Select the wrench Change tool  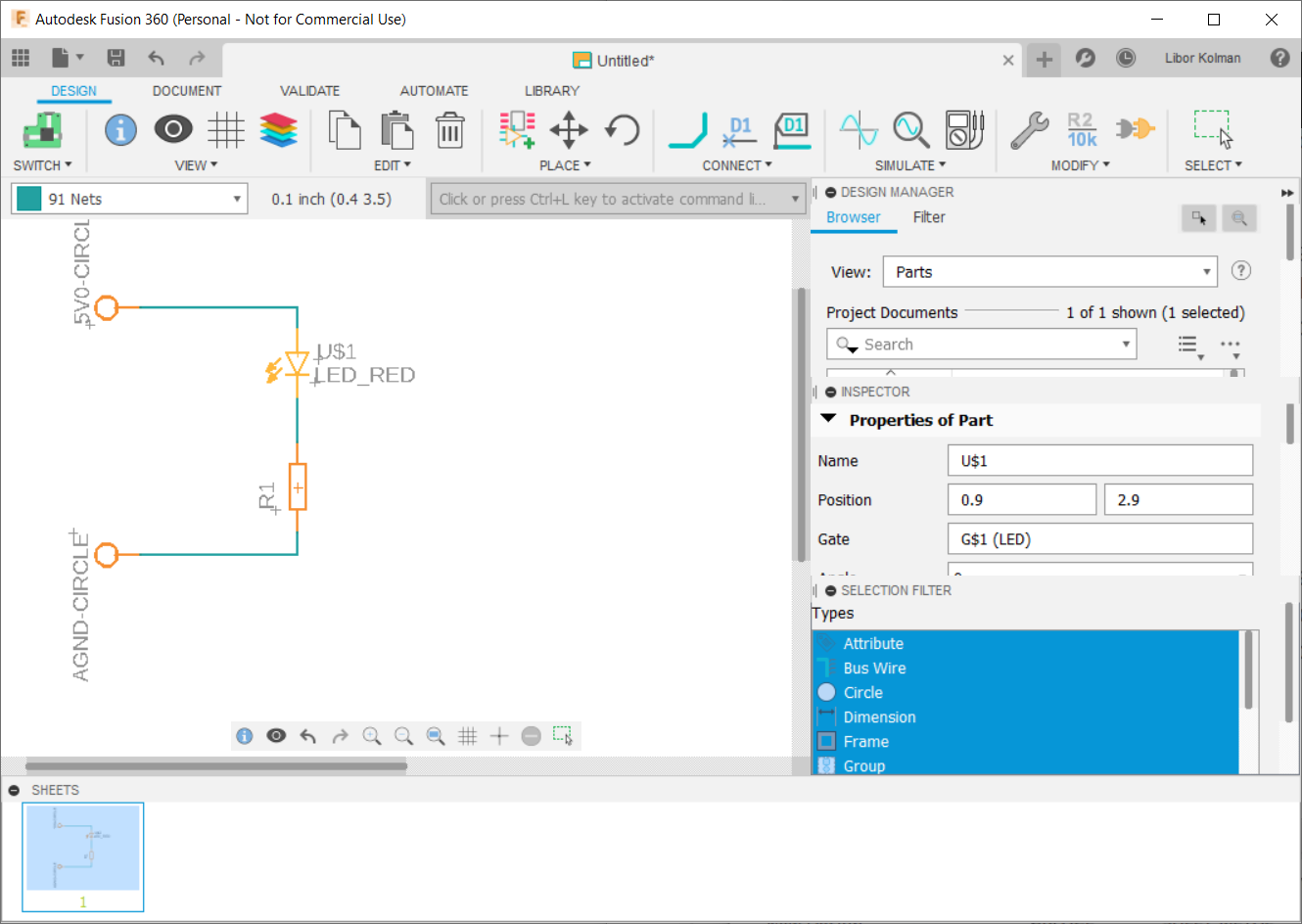tap(1030, 129)
